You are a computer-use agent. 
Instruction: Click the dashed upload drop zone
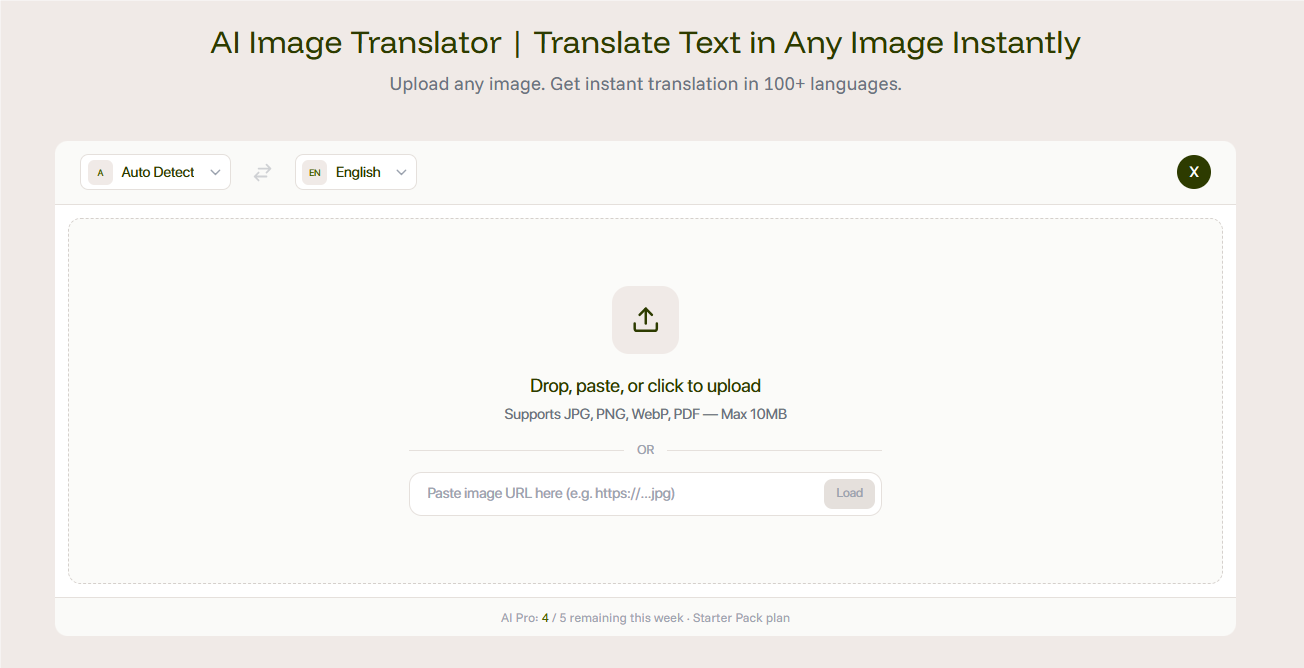[250, 400]
